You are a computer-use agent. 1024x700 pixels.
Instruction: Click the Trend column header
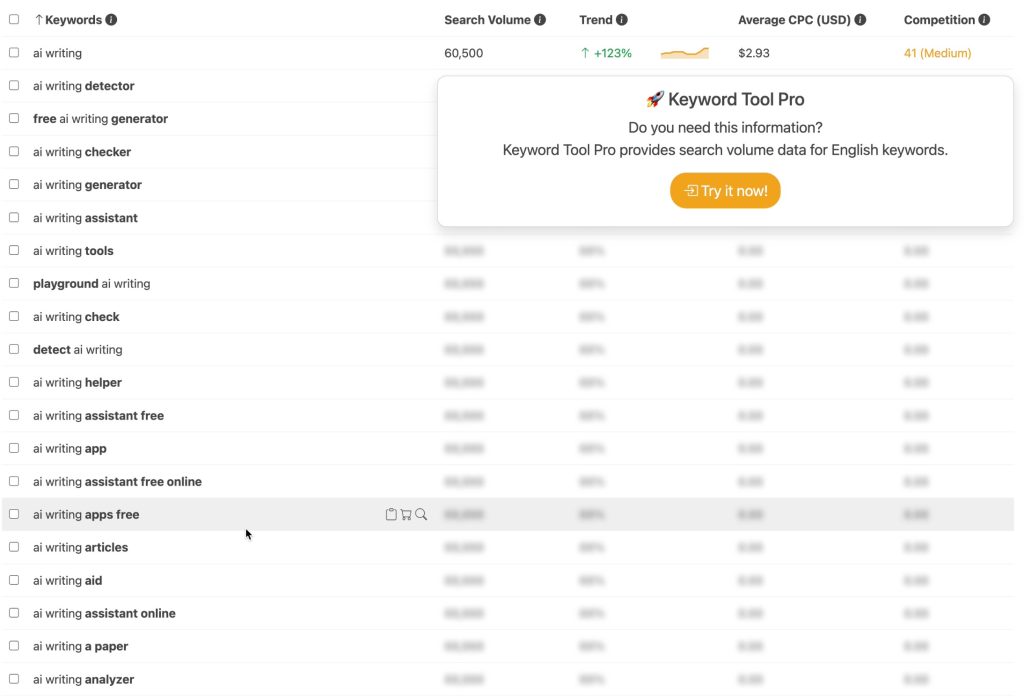595,20
